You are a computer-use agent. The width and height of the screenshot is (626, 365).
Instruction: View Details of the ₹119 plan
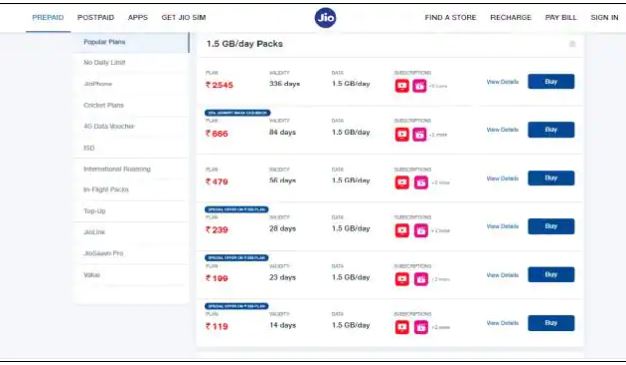pyautogui.click(x=503, y=323)
